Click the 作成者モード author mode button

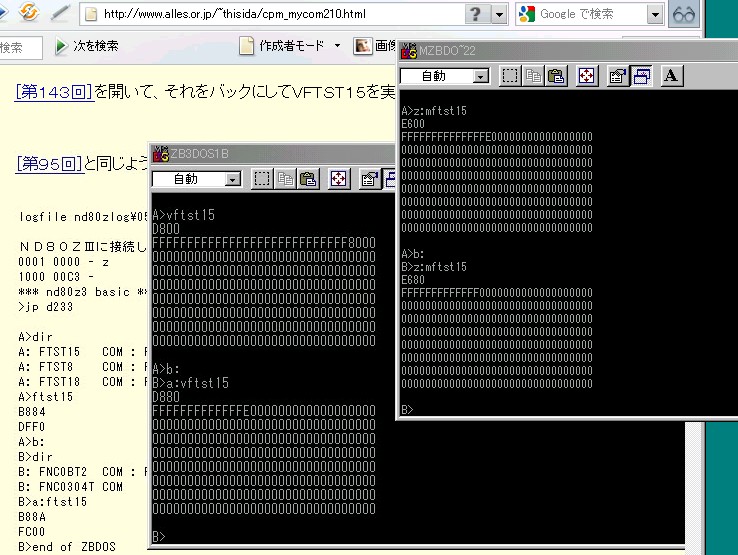pos(282,46)
